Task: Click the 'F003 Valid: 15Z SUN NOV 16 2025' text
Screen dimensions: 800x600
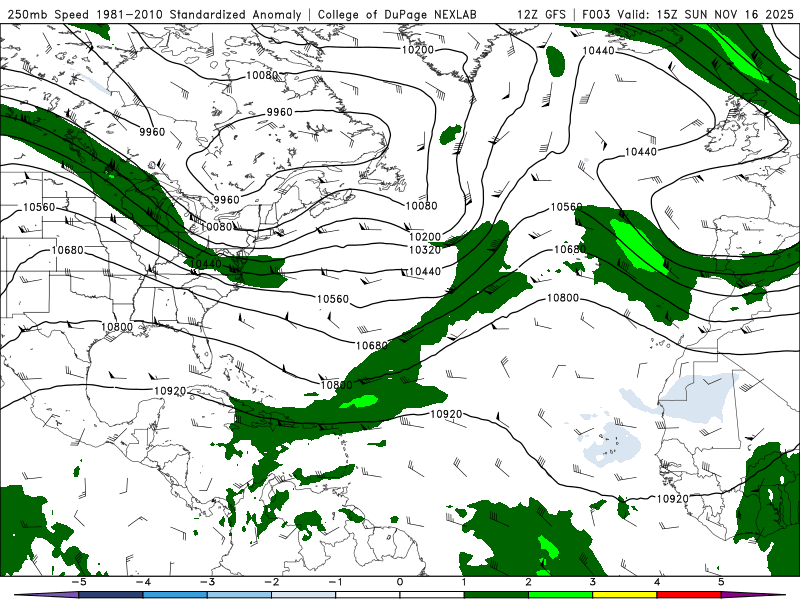Action: coord(688,14)
